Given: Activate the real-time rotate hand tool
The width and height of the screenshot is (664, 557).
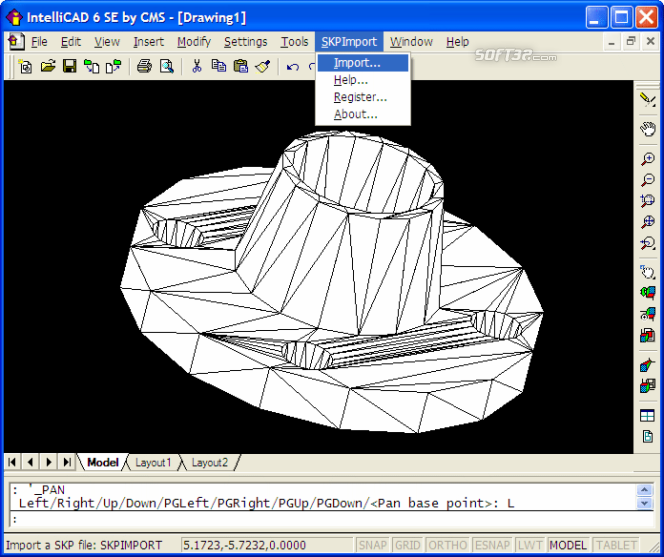Looking at the screenshot, I should pyautogui.click(x=647, y=272).
